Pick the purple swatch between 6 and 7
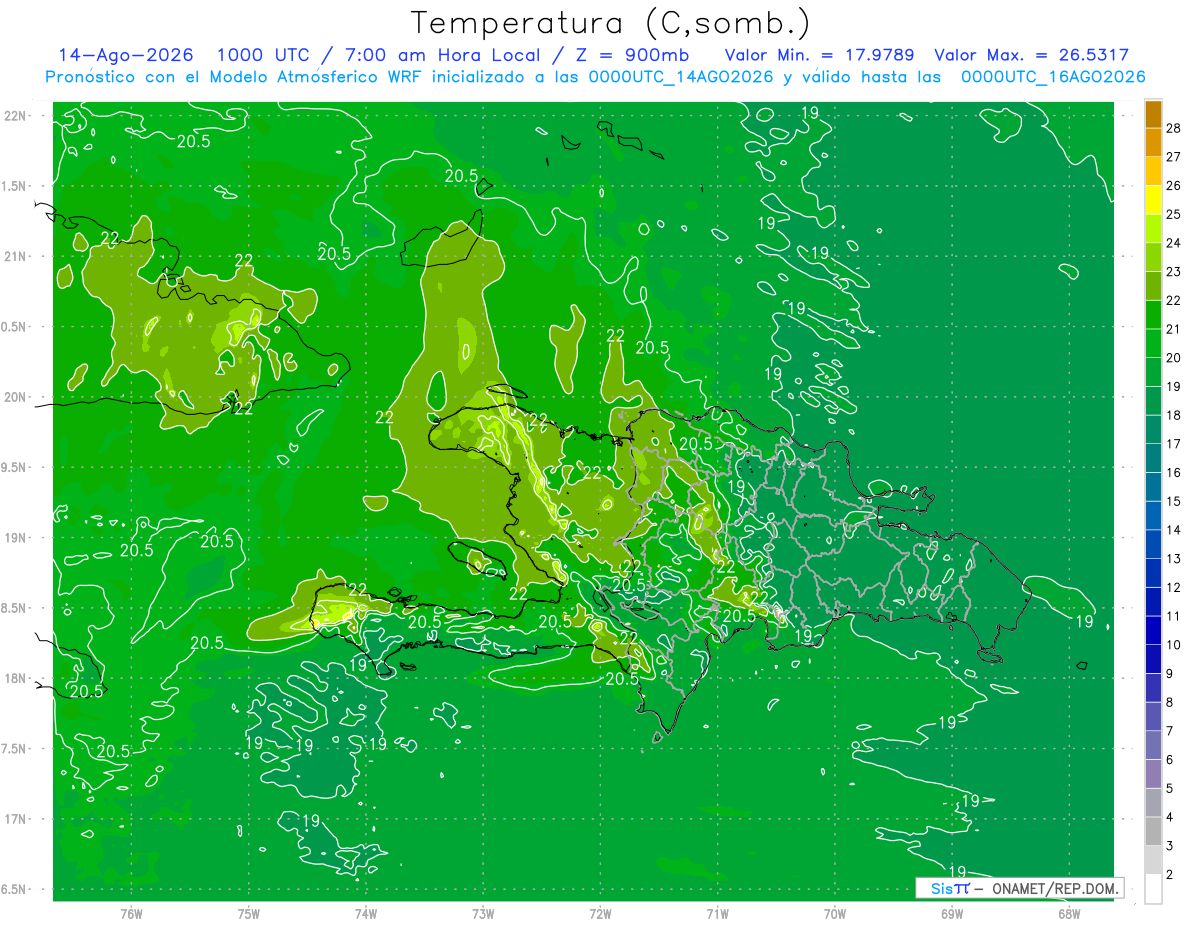The width and height of the screenshot is (1200, 927). [x=1153, y=746]
